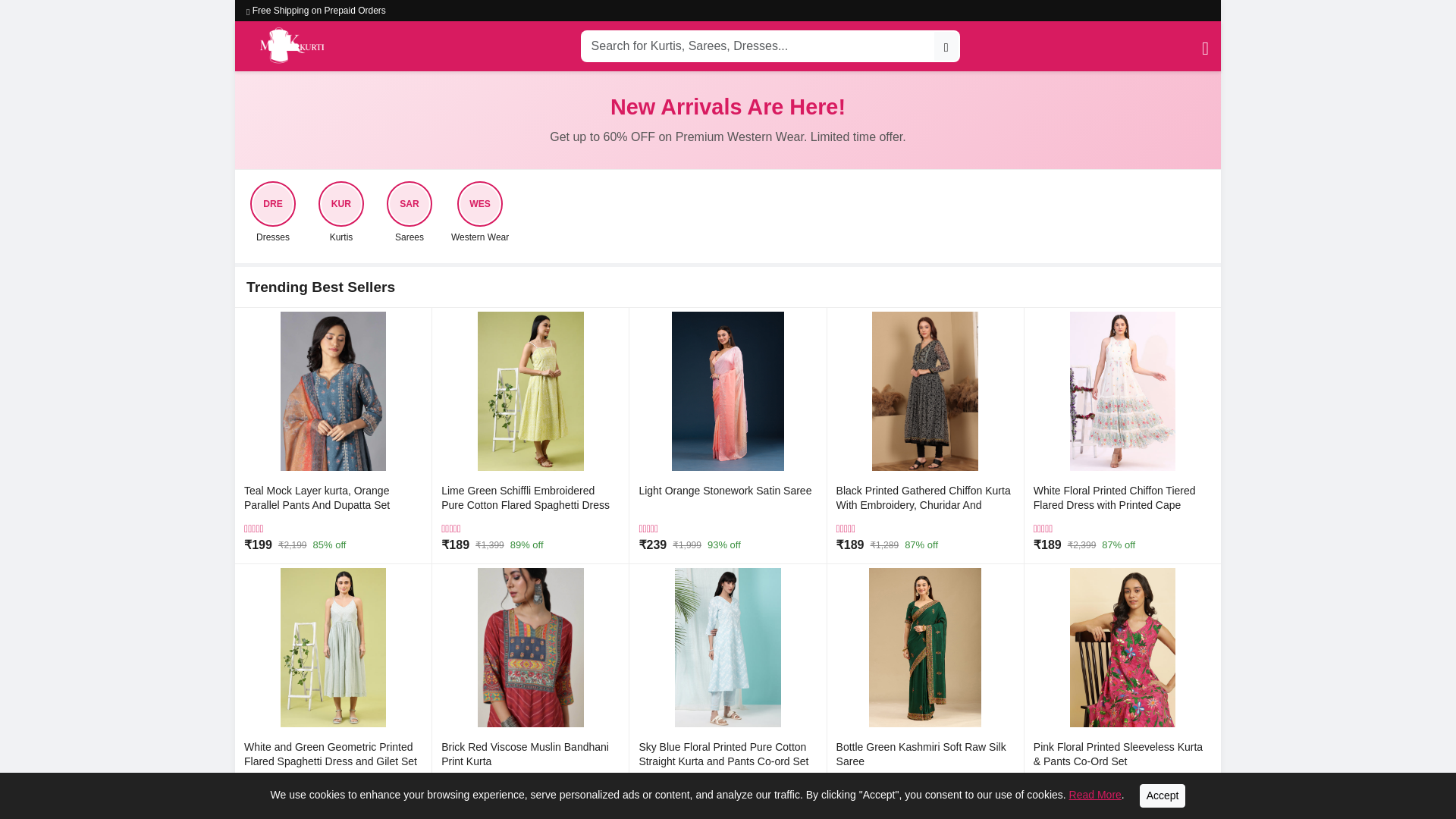
Task: Click star rating of Teal Mock Layer kurta
Action: click(x=254, y=529)
